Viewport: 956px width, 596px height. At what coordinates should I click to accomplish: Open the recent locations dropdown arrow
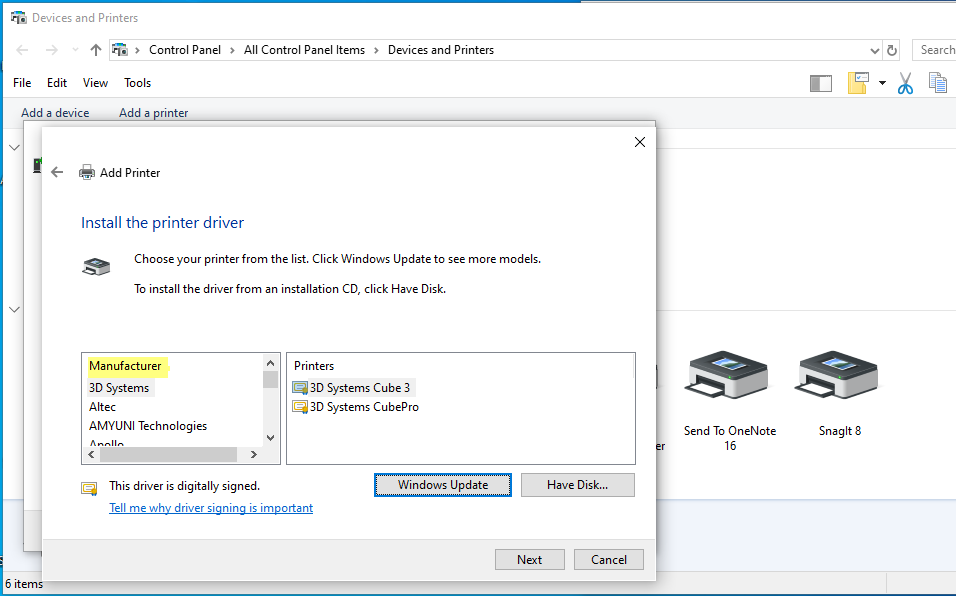tap(75, 50)
